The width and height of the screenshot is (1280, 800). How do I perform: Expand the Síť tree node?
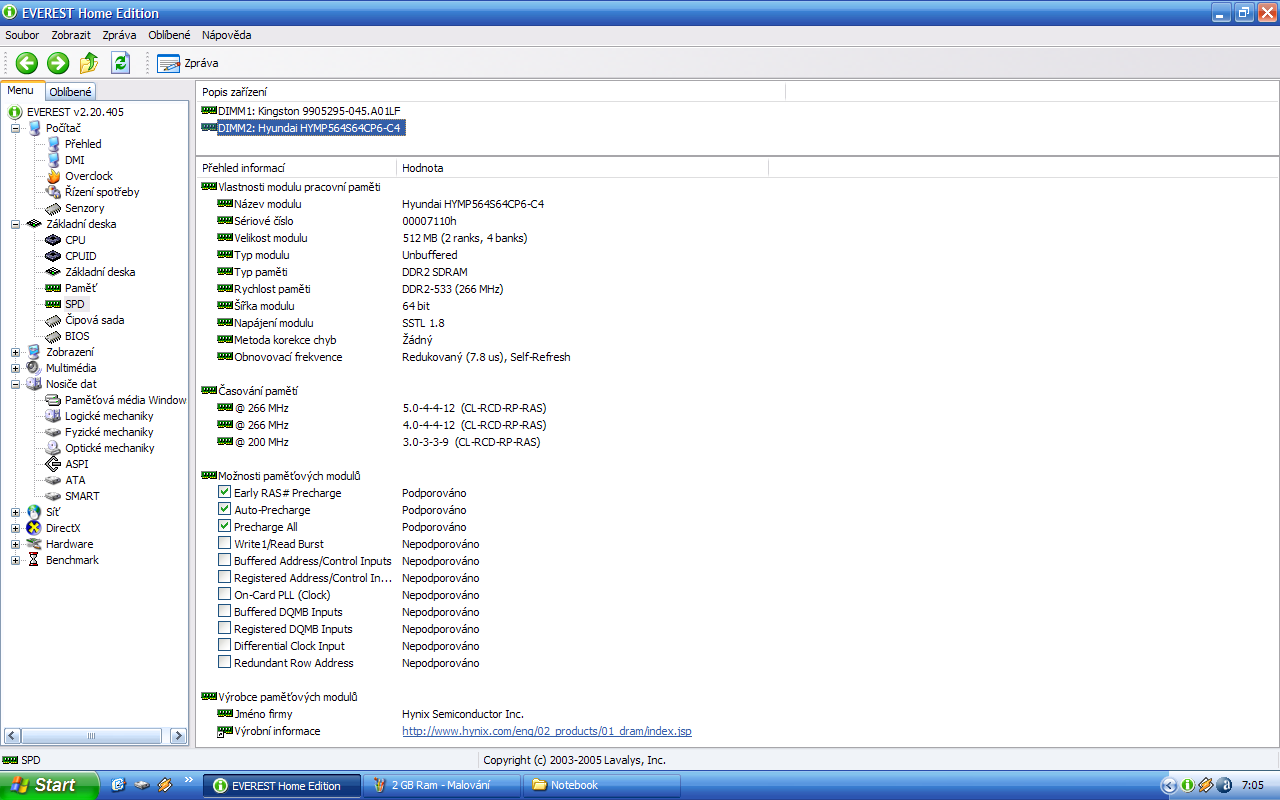pos(16,512)
